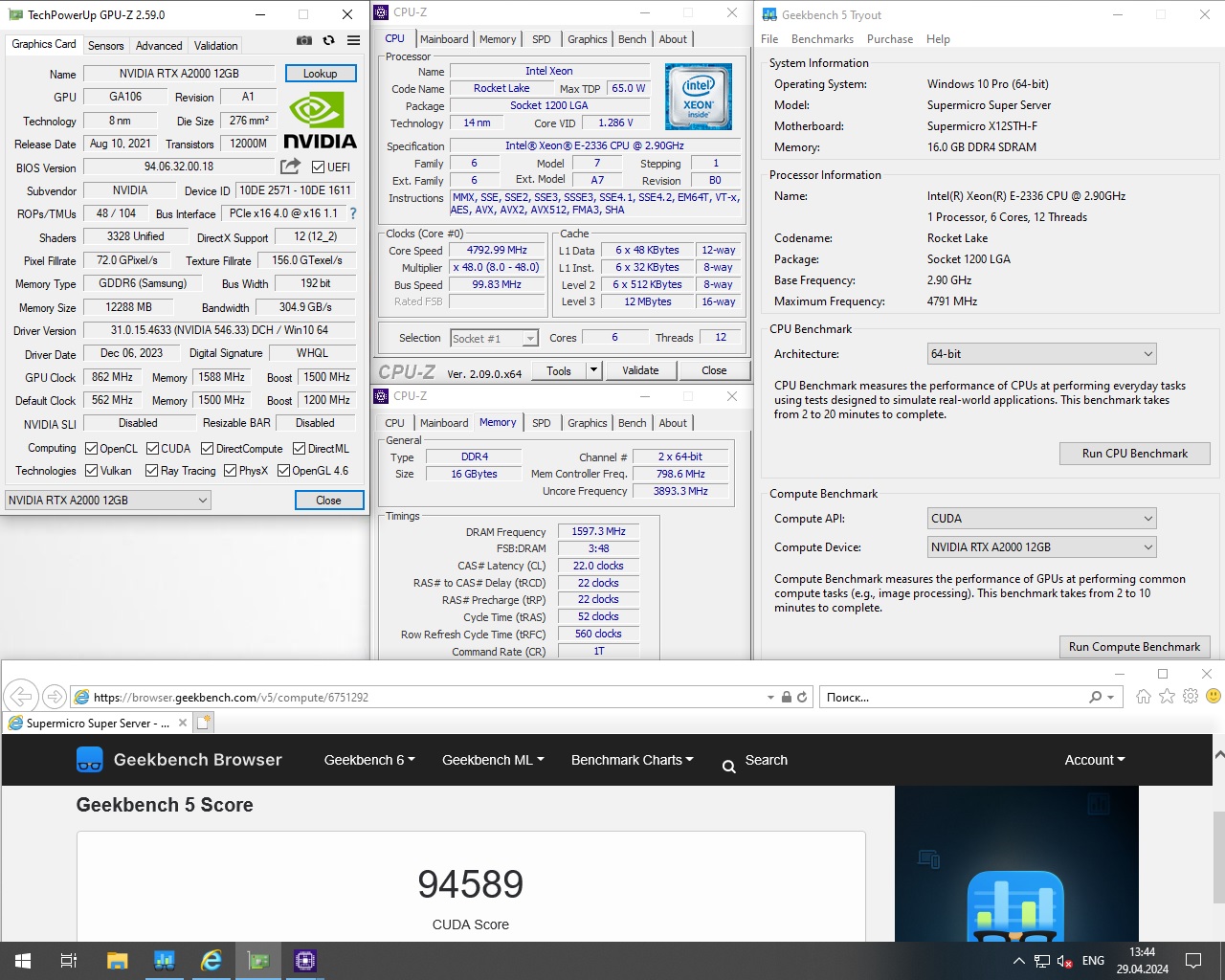Refresh GPU-Z data with the reload icon
The image size is (1225, 980).
tap(328, 40)
